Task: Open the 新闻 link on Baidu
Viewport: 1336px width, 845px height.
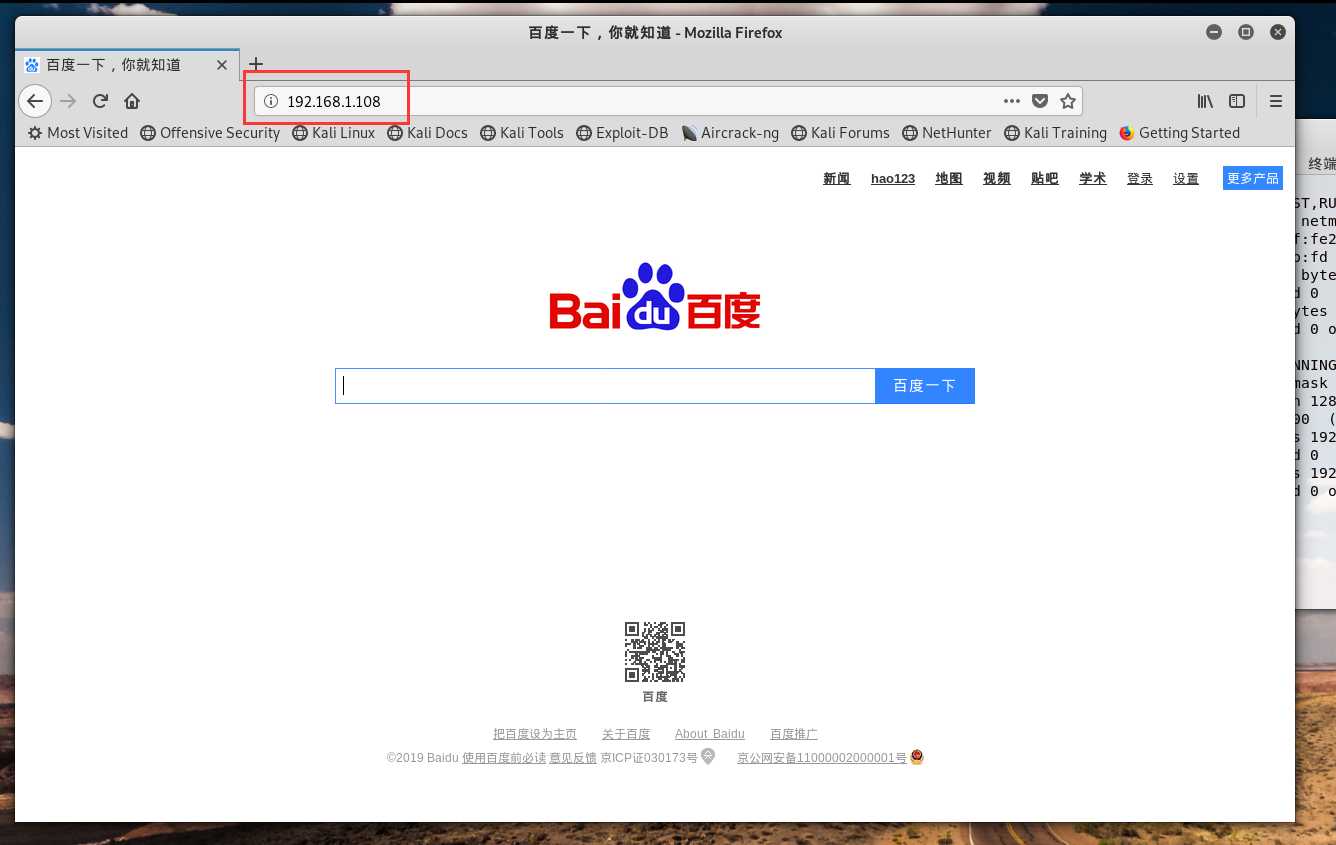Action: (837, 179)
